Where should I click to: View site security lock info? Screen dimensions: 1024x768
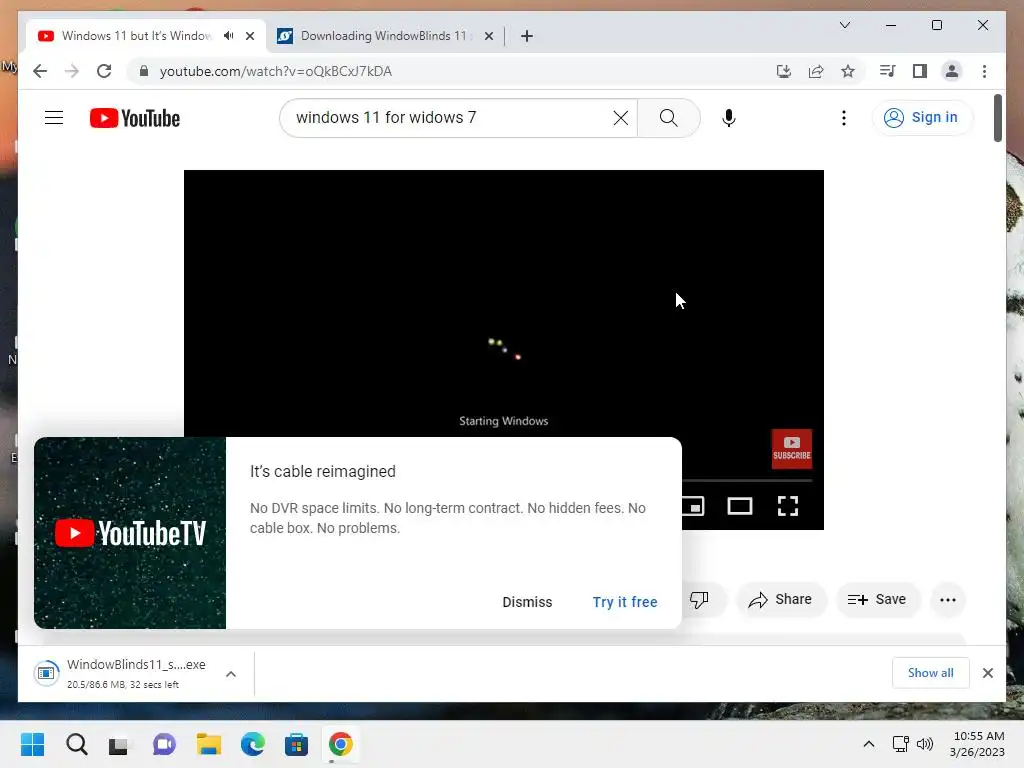point(144,71)
